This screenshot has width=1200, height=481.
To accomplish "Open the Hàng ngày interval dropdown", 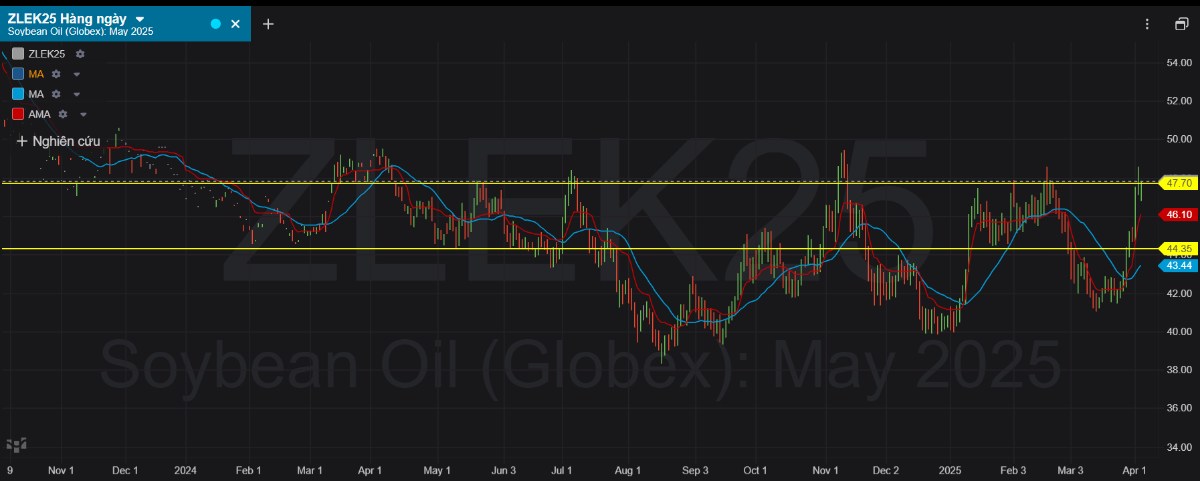I will [139, 19].
